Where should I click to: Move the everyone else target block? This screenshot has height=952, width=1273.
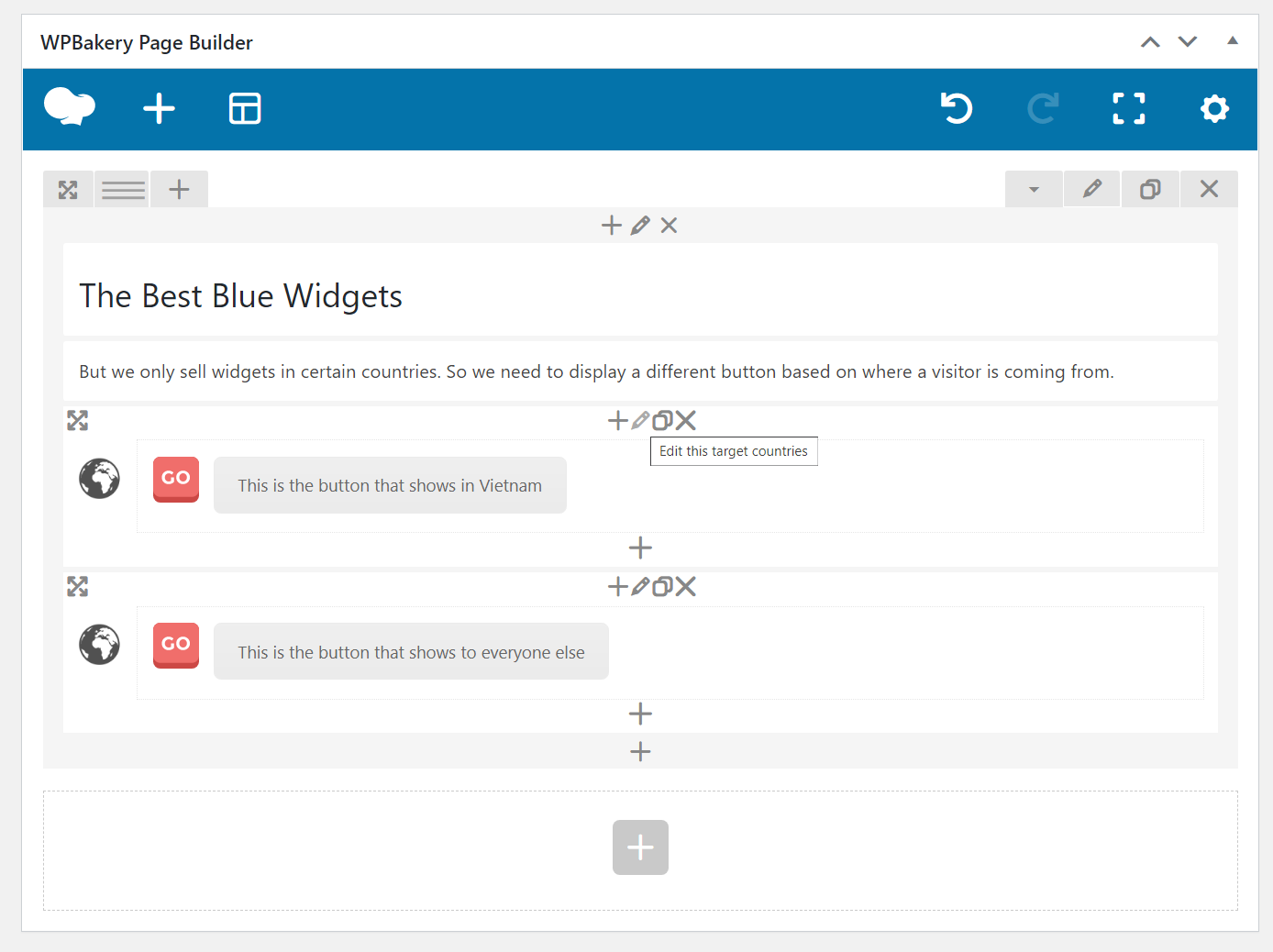(x=78, y=587)
